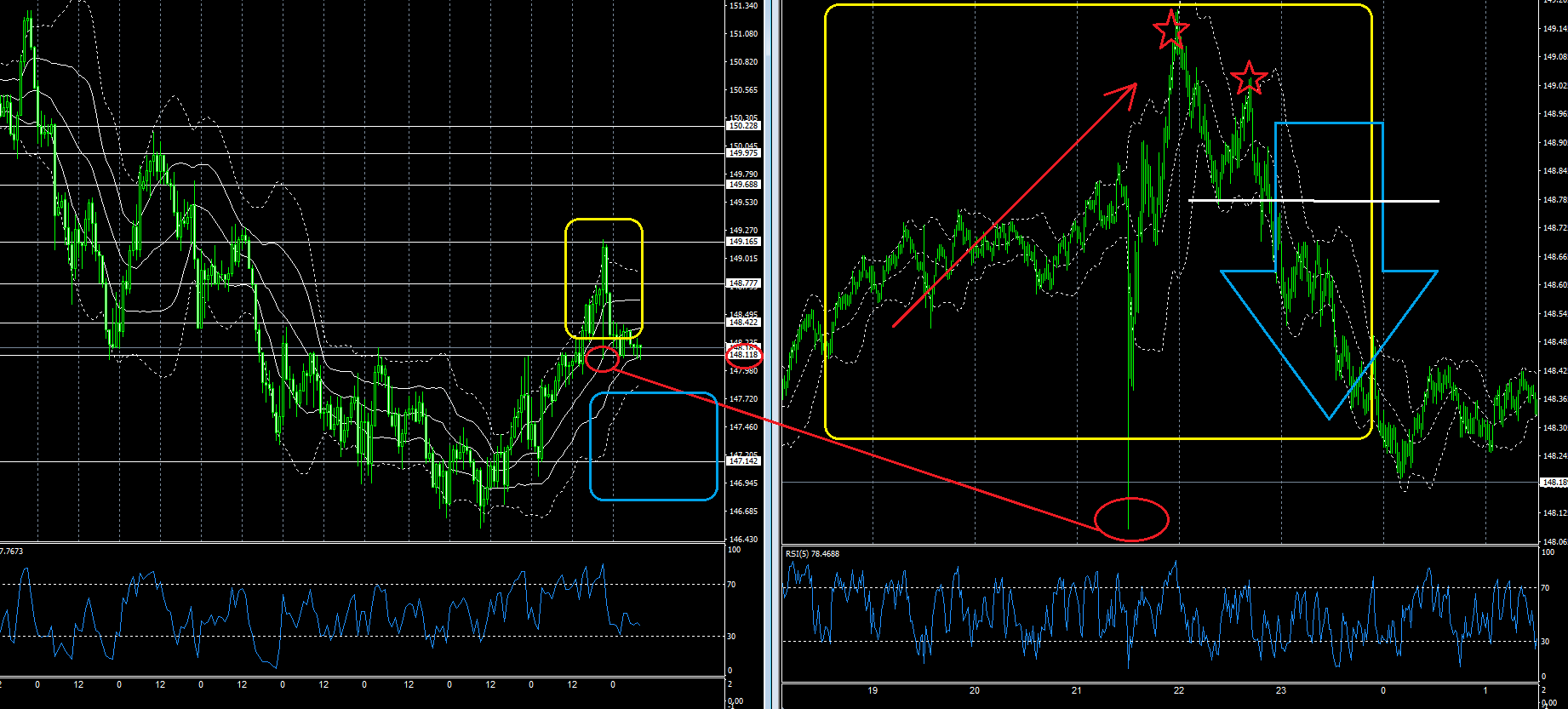Click the 147.460 value on left price axis
This screenshot has width=1568, height=709.
743,427
